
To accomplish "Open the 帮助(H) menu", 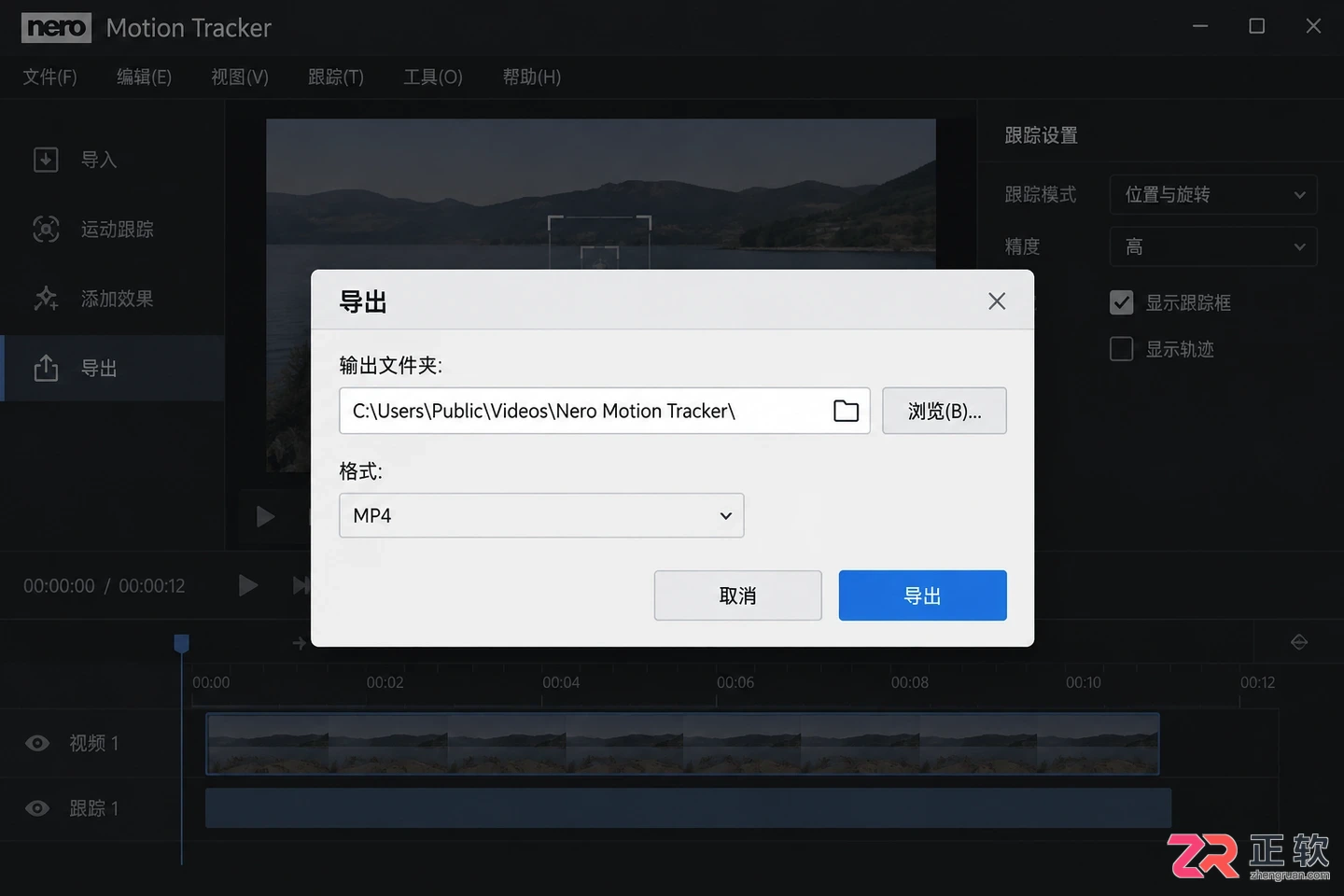I will click(x=532, y=77).
